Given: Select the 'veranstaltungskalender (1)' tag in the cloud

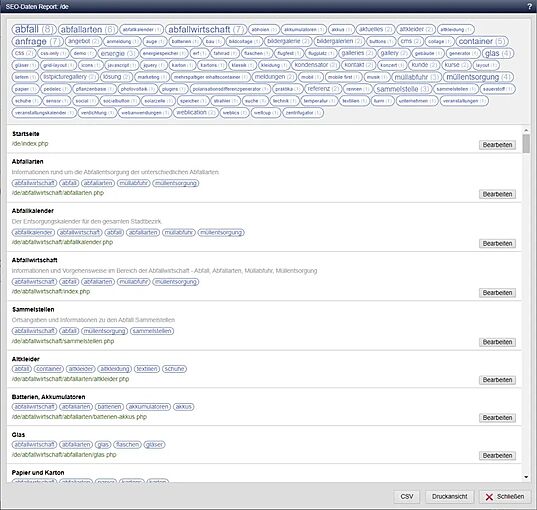Looking at the screenshot, I should point(44,113).
